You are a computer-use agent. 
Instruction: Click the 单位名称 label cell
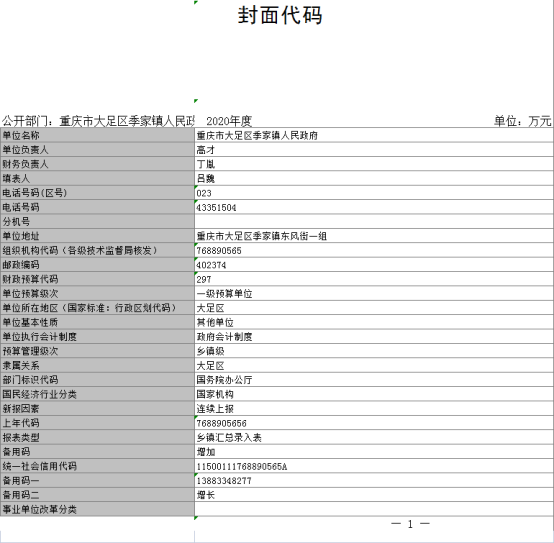pos(98,135)
